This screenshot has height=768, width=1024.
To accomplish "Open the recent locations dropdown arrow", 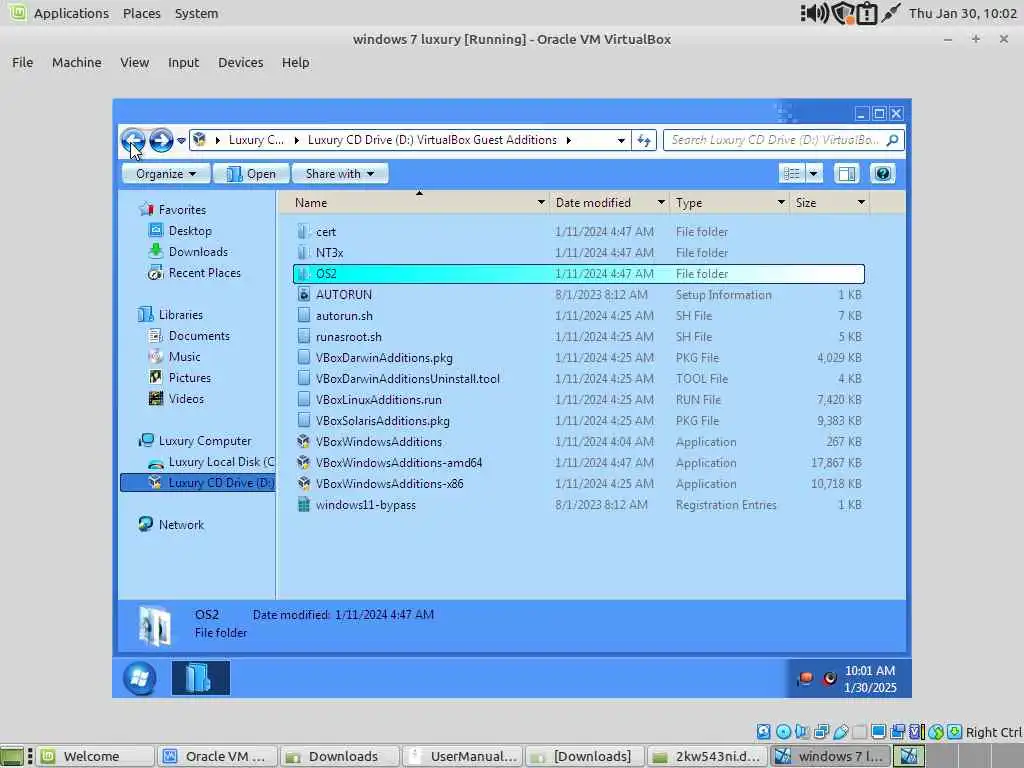I will (181, 140).
